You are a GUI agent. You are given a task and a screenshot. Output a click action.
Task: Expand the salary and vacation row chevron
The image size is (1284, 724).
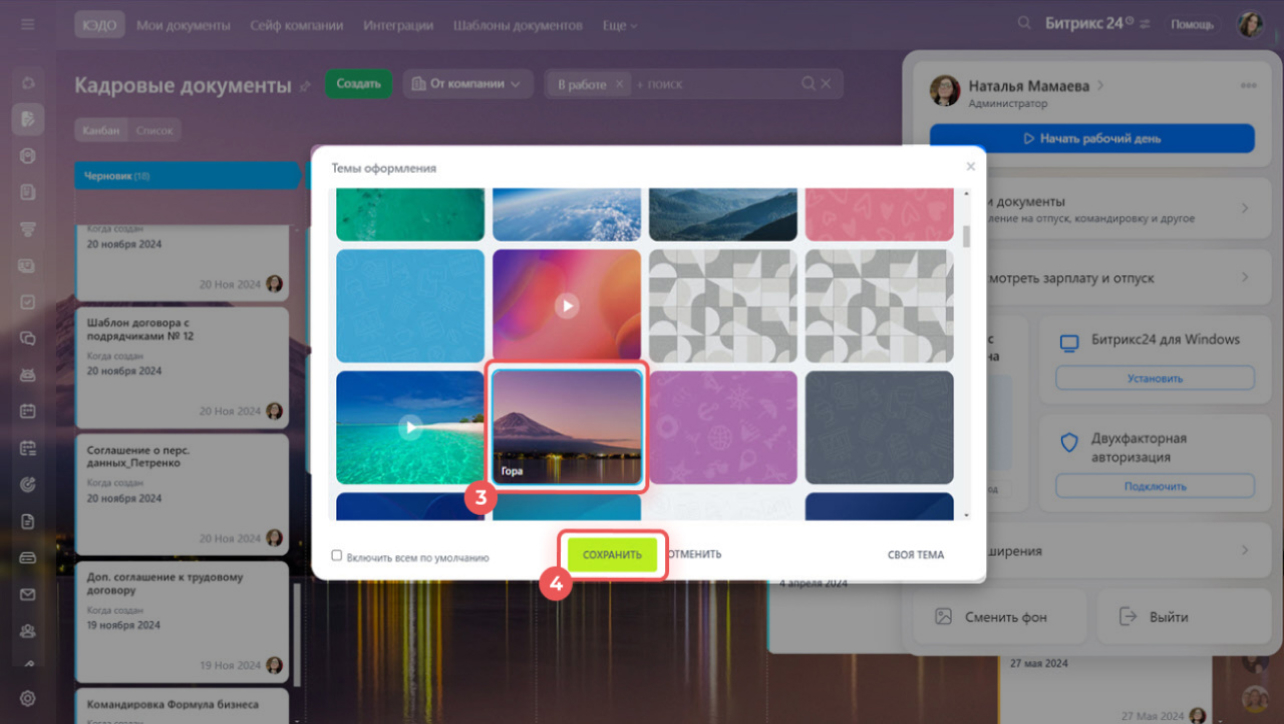(x=1245, y=277)
